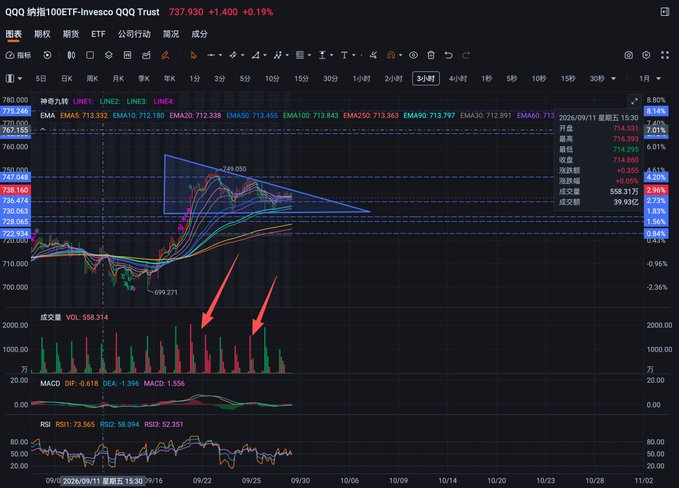This screenshot has height=488, width=679.
Task: Select the T text annotation tool
Action: (x=344, y=55)
